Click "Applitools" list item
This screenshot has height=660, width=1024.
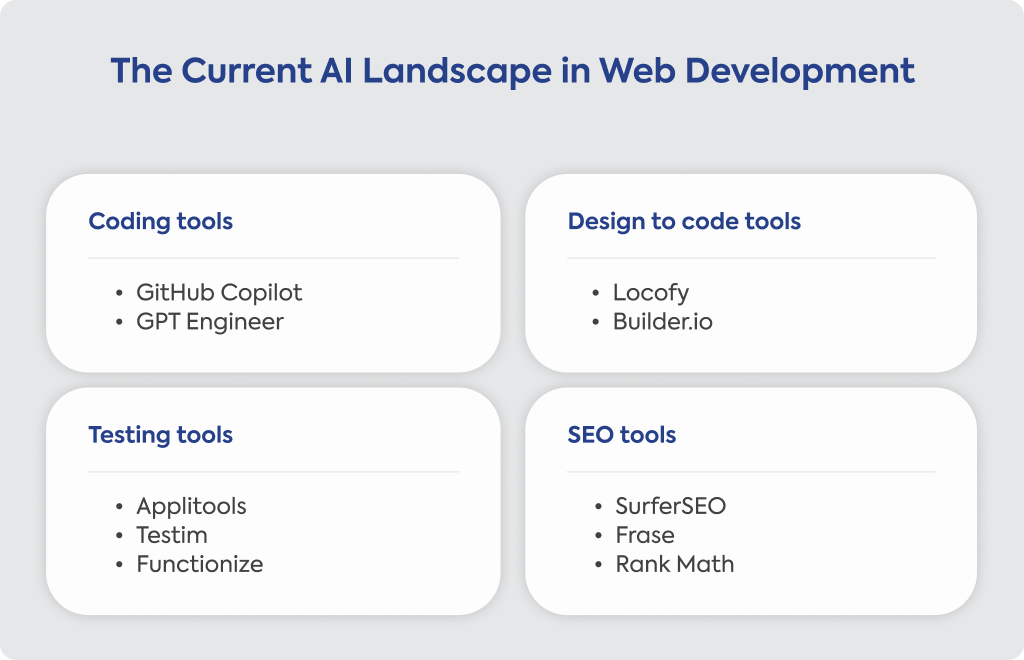(191, 507)
